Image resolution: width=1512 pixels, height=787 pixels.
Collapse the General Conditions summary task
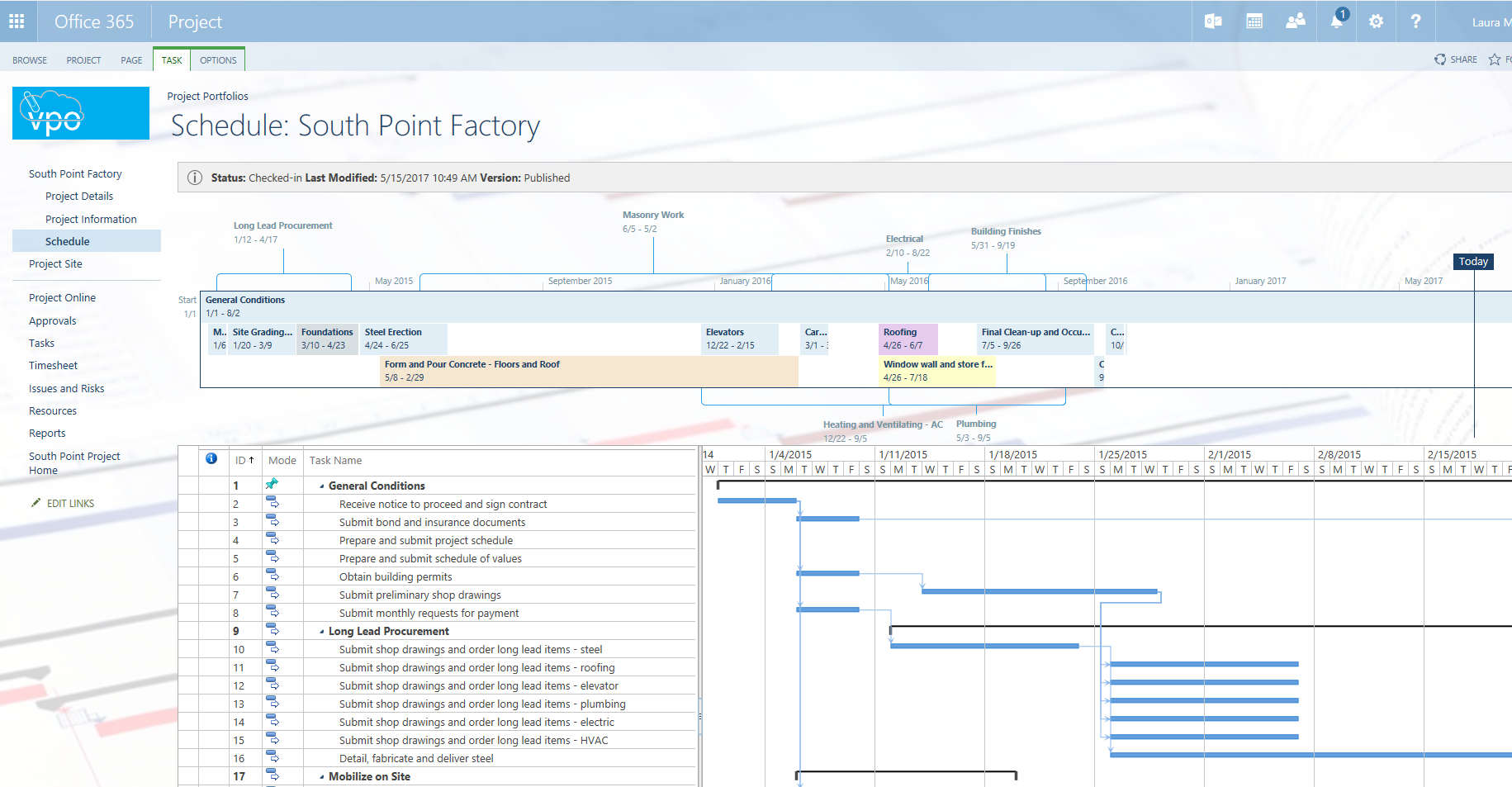click(322, 486)
